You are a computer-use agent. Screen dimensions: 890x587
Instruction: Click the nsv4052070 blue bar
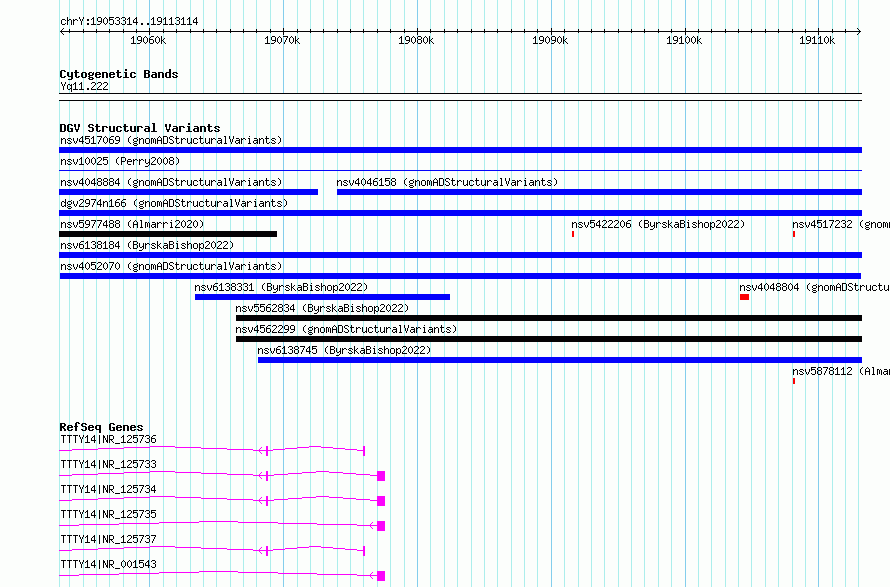coord(460,276)
